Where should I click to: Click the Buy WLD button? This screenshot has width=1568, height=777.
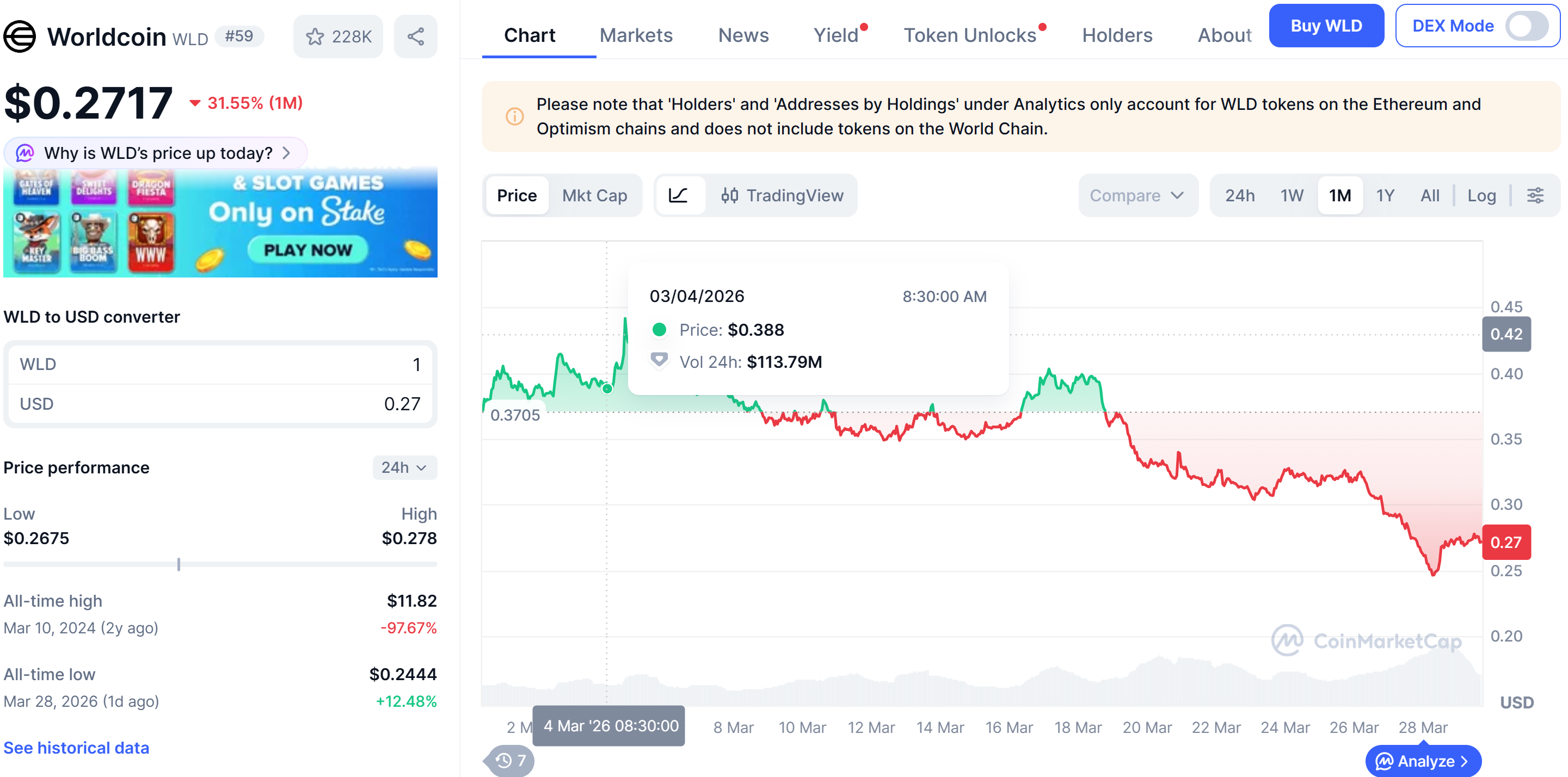tap(1326, 25)
